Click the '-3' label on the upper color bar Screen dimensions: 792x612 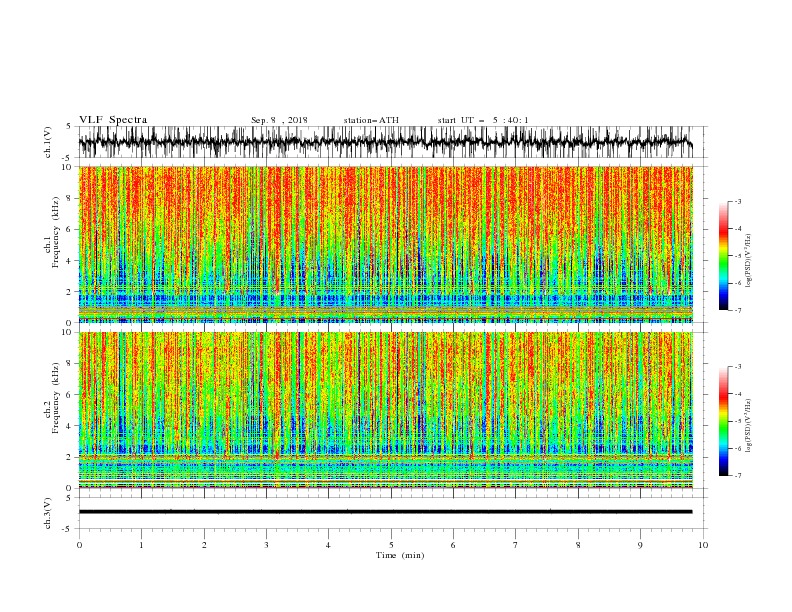point(737,201)
